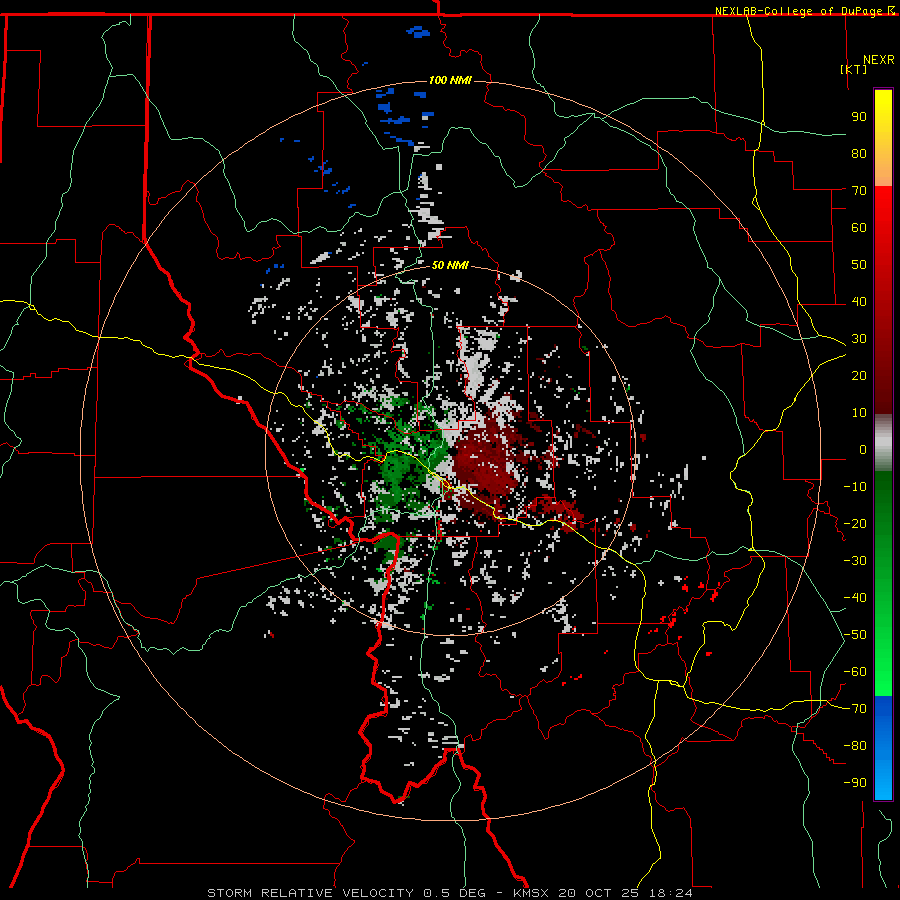900x900 pixels.
Task: Click the KT units label above color bar
Action: 853,69
